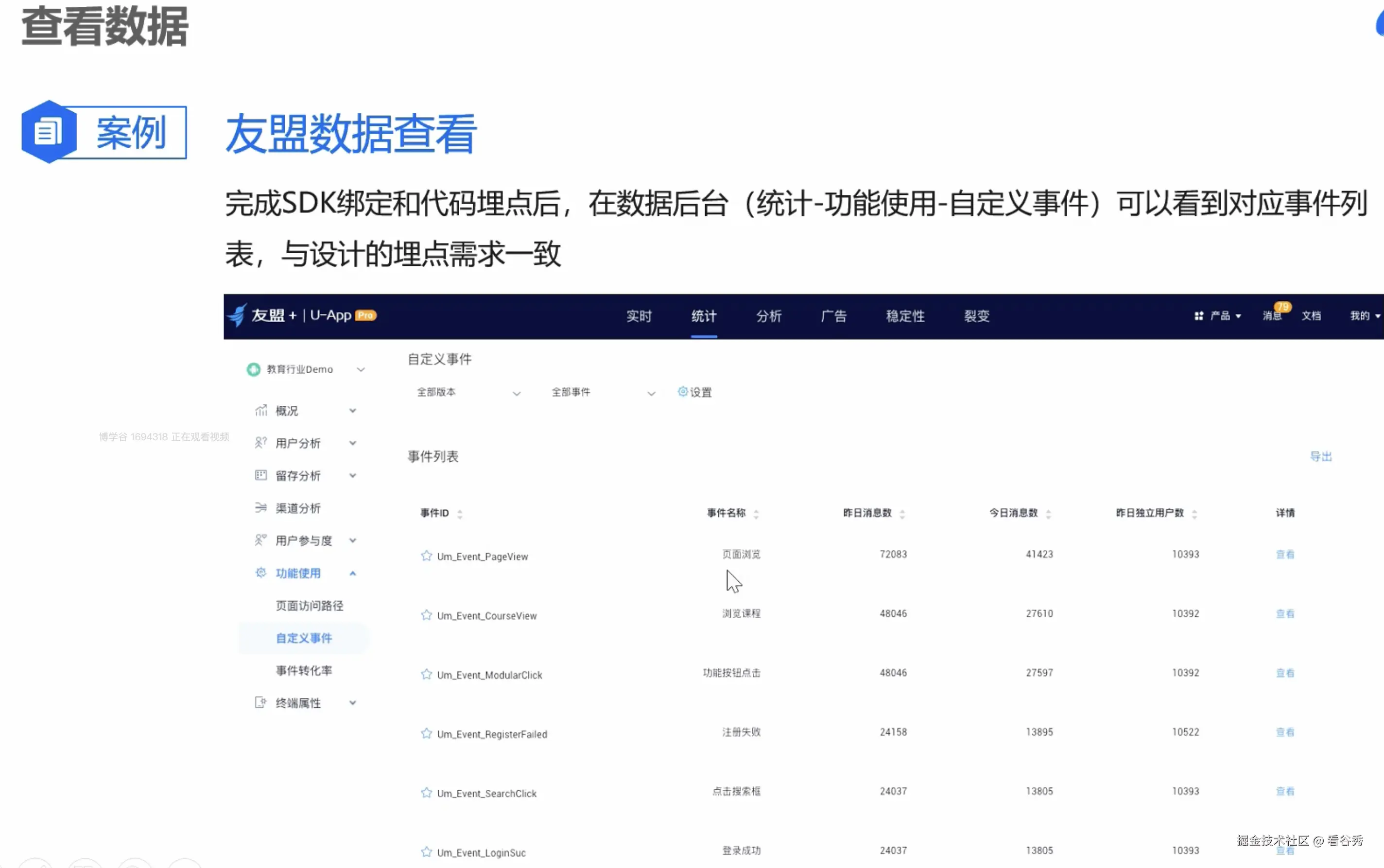Open the 全部版本 version dropdown

pyautogui.click(x=516, y=393)
